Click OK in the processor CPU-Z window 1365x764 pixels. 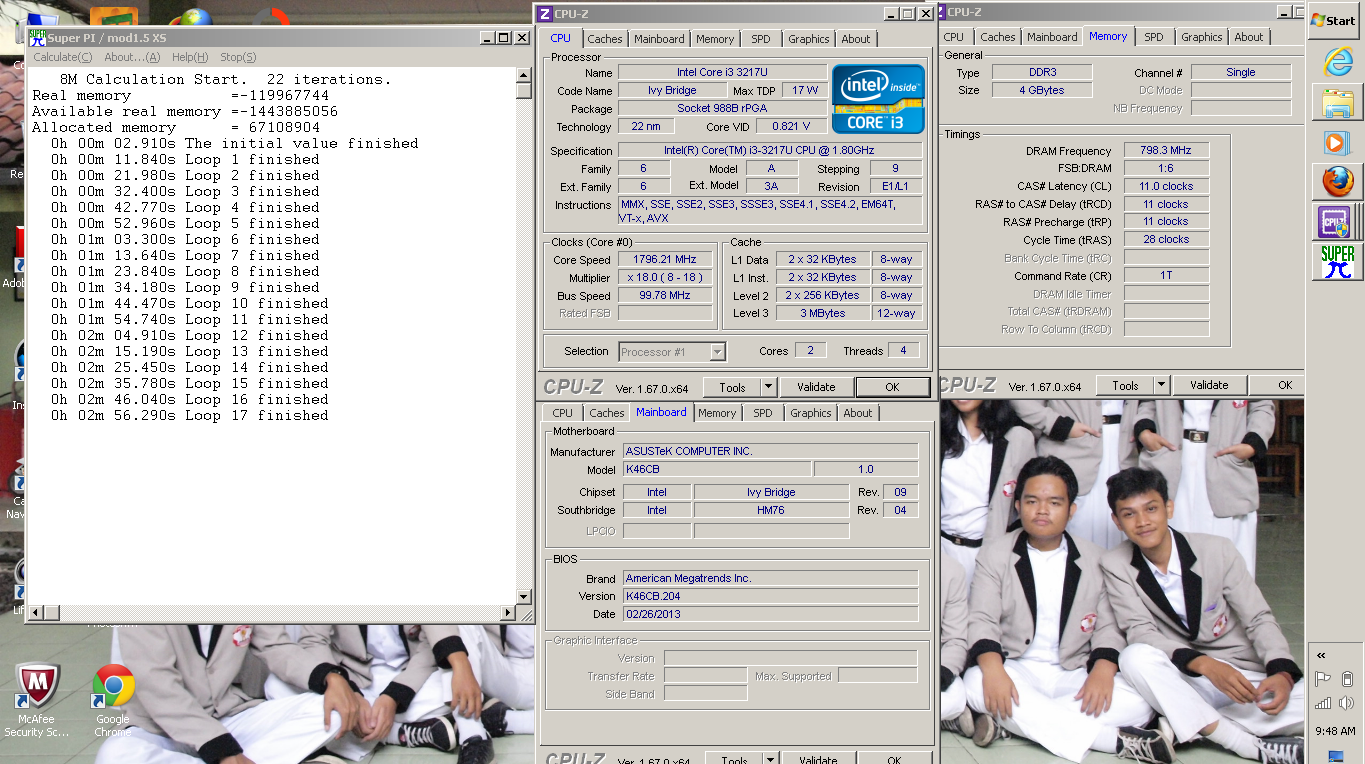coord(892,387)
